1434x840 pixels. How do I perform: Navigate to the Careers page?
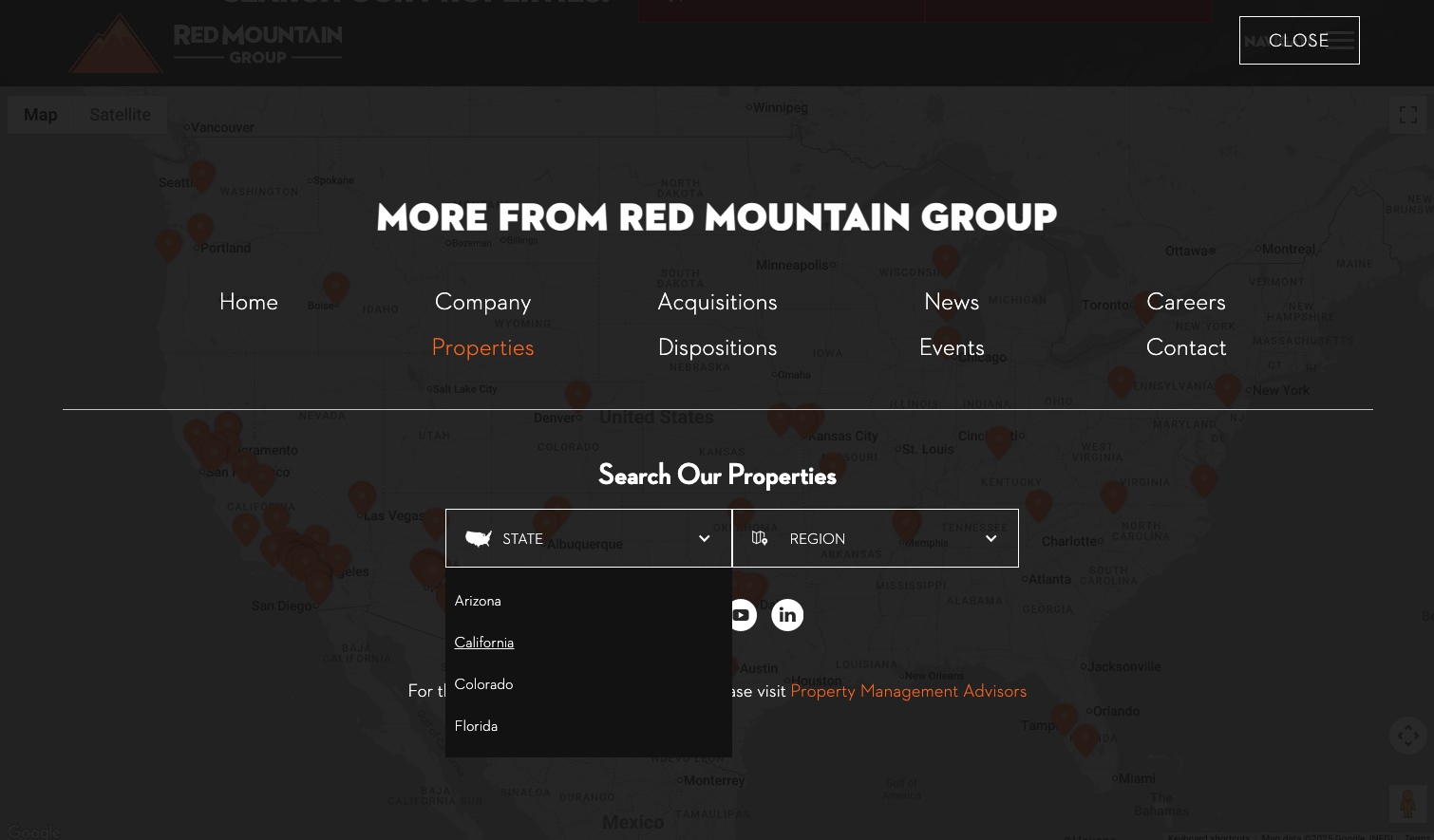[1186, 302]
